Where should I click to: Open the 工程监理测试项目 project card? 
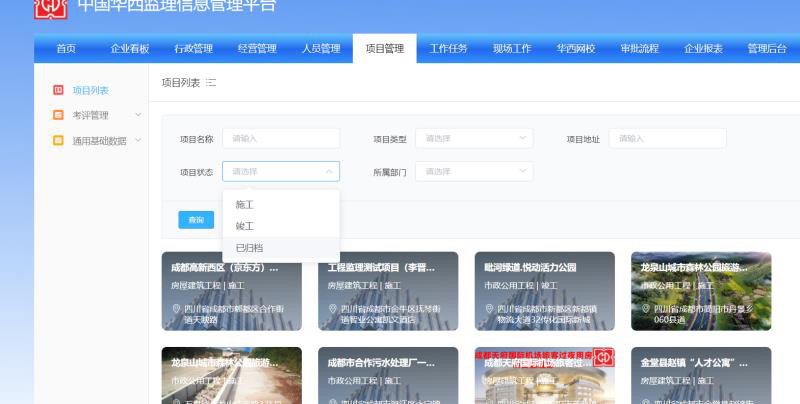point(388,291)
